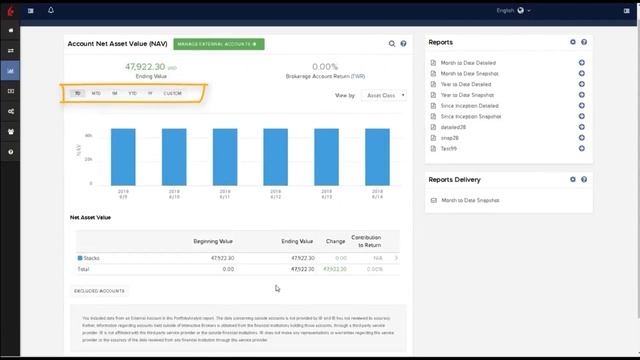This screenshot has width=640, height=360.
Task: Click the Change column header
Action: (335, 241)
